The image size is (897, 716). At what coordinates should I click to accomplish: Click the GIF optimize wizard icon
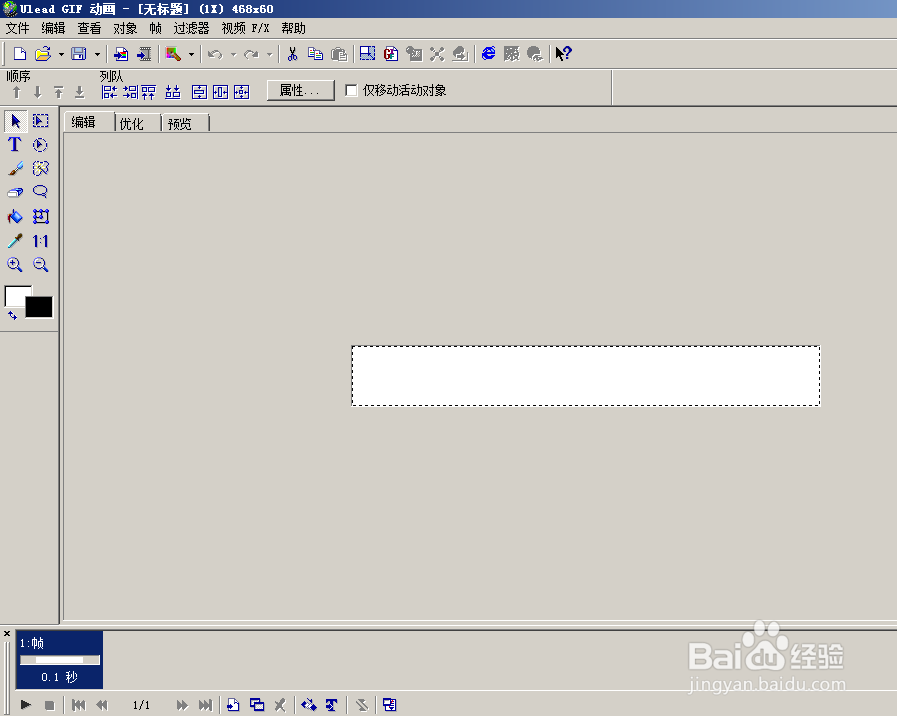(391, 54)
